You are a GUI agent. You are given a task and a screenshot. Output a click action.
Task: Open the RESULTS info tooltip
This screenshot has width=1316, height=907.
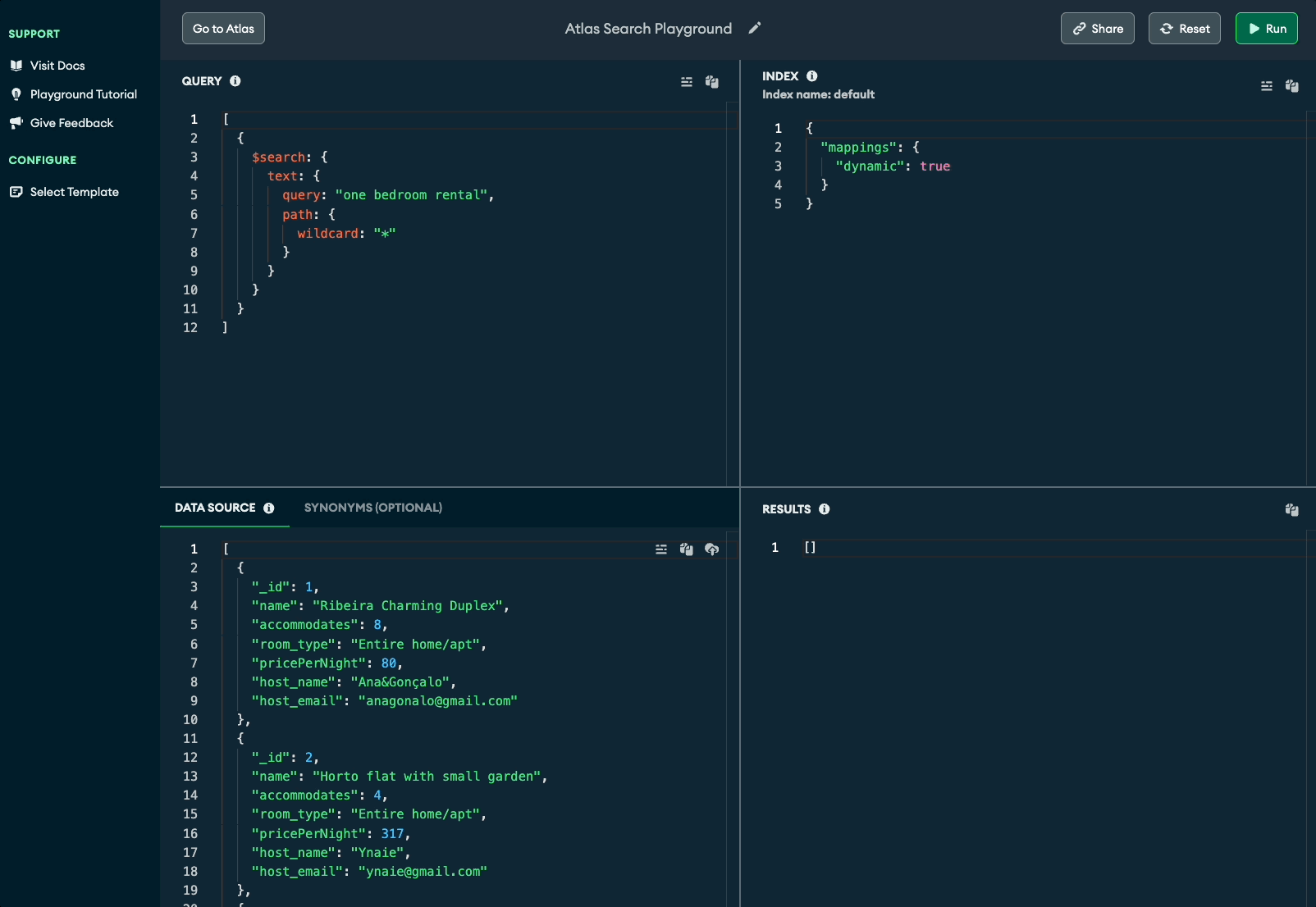point(825,508)
